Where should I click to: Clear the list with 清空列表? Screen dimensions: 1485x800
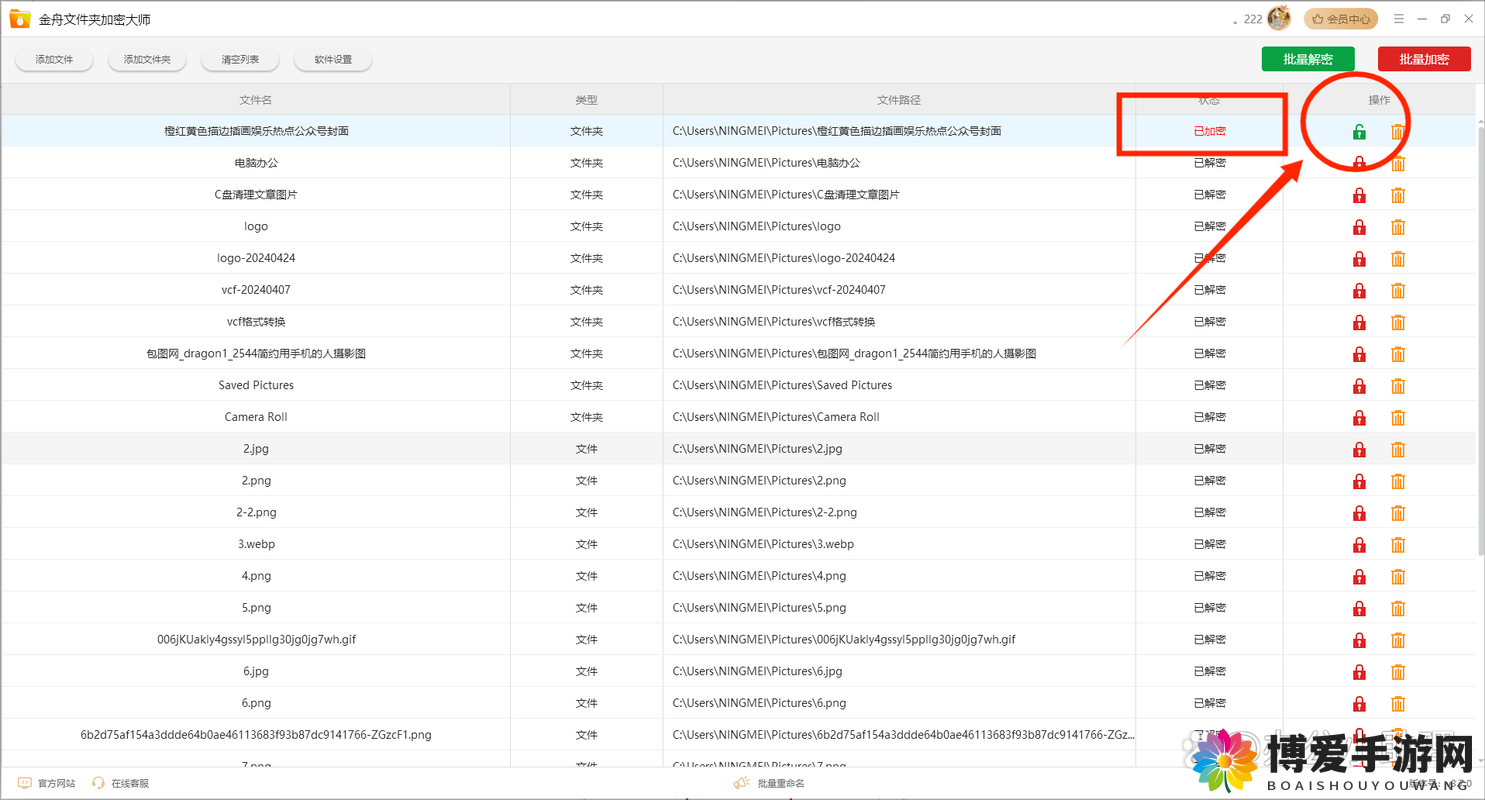[x=240, y=60]
